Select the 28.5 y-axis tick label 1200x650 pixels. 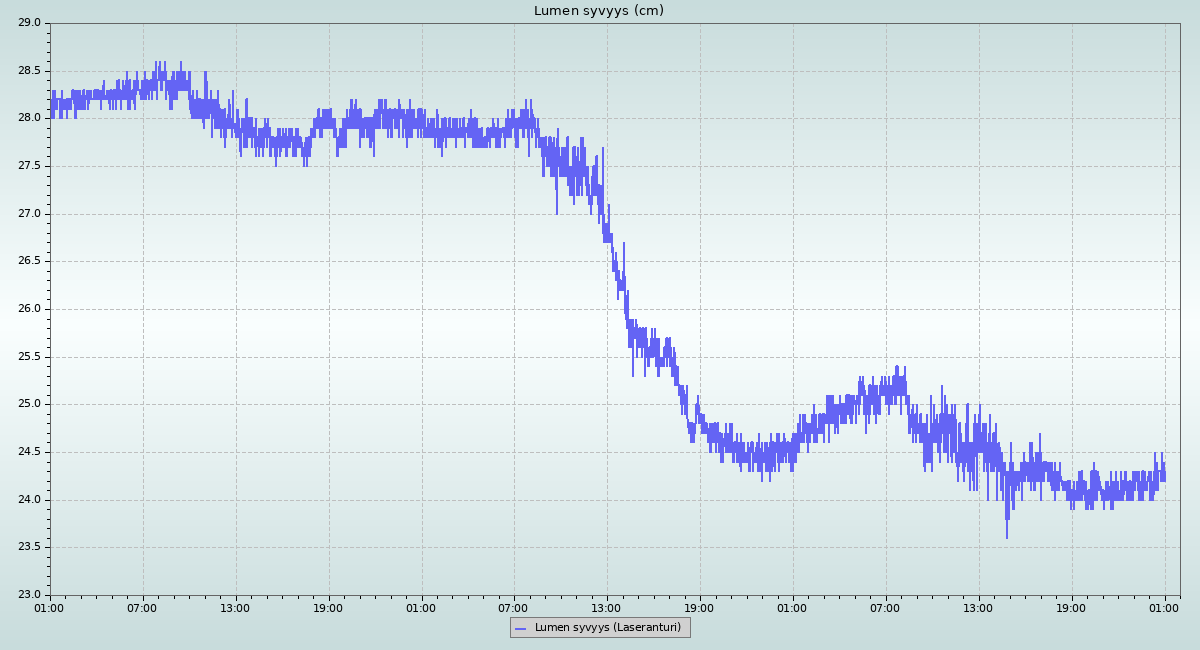click(29, 71)
